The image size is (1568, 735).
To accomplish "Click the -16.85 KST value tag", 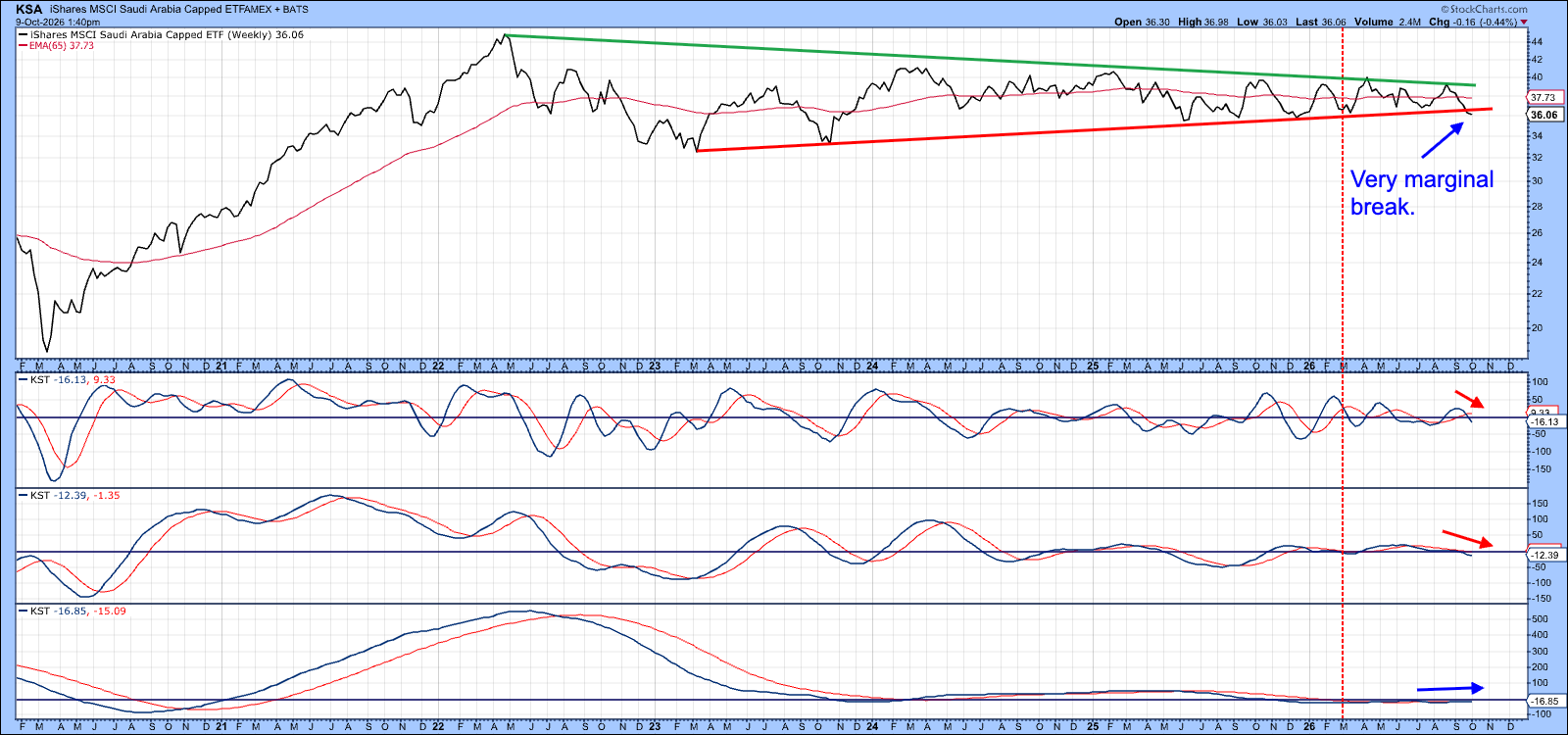I will tap(1545, 701).
